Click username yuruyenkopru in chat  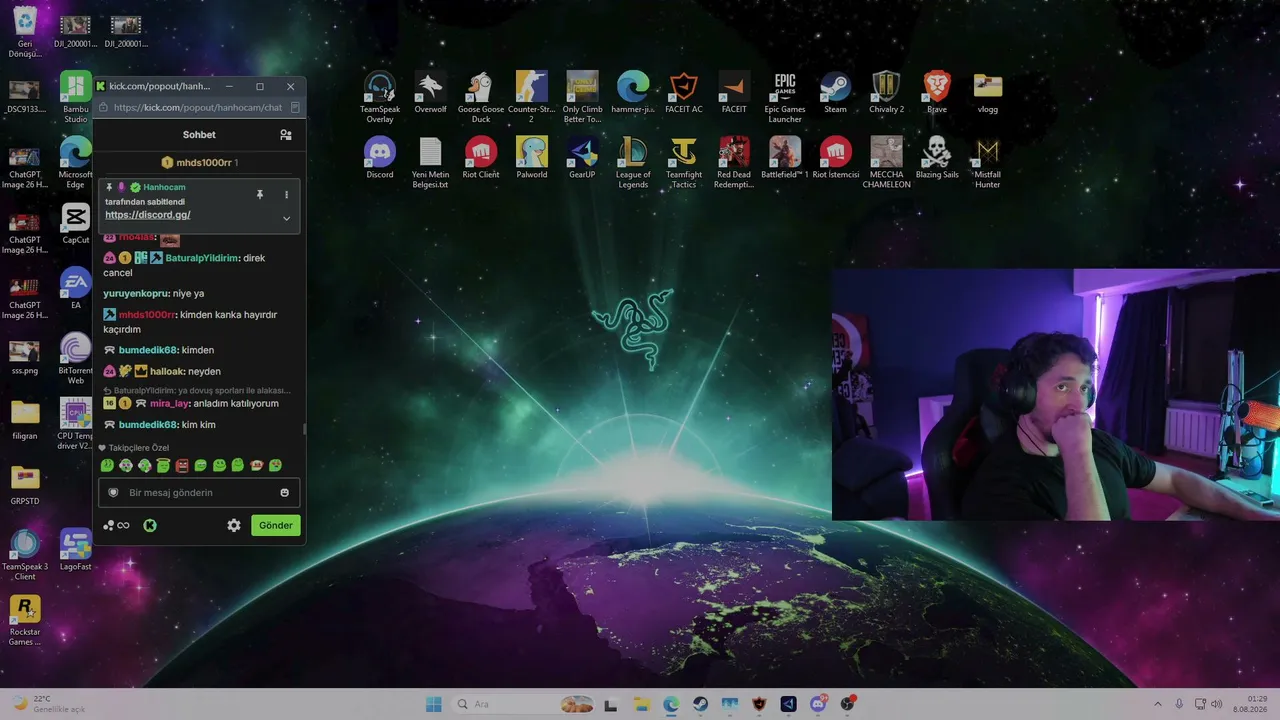(135, 294)
